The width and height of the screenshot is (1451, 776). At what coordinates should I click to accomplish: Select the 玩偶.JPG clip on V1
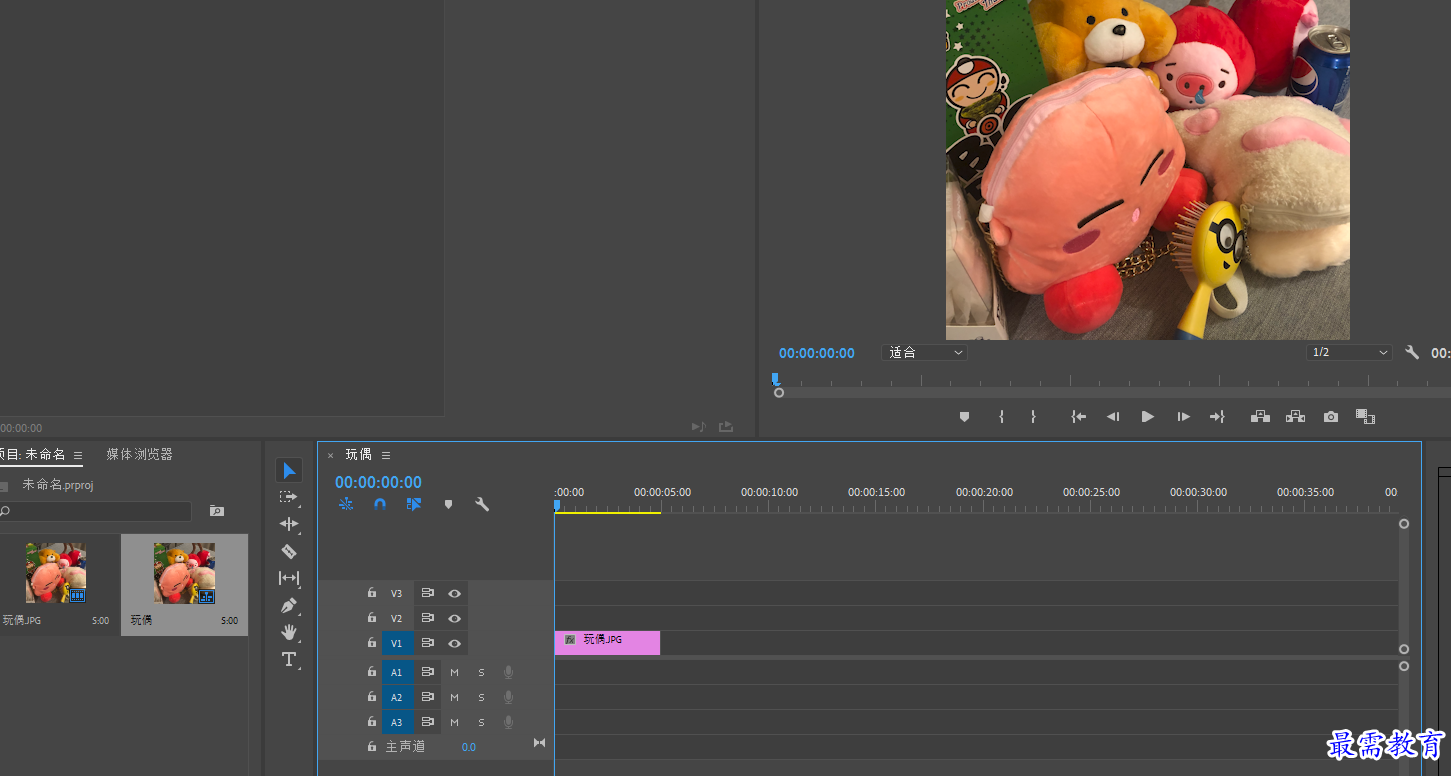(607, 643)
